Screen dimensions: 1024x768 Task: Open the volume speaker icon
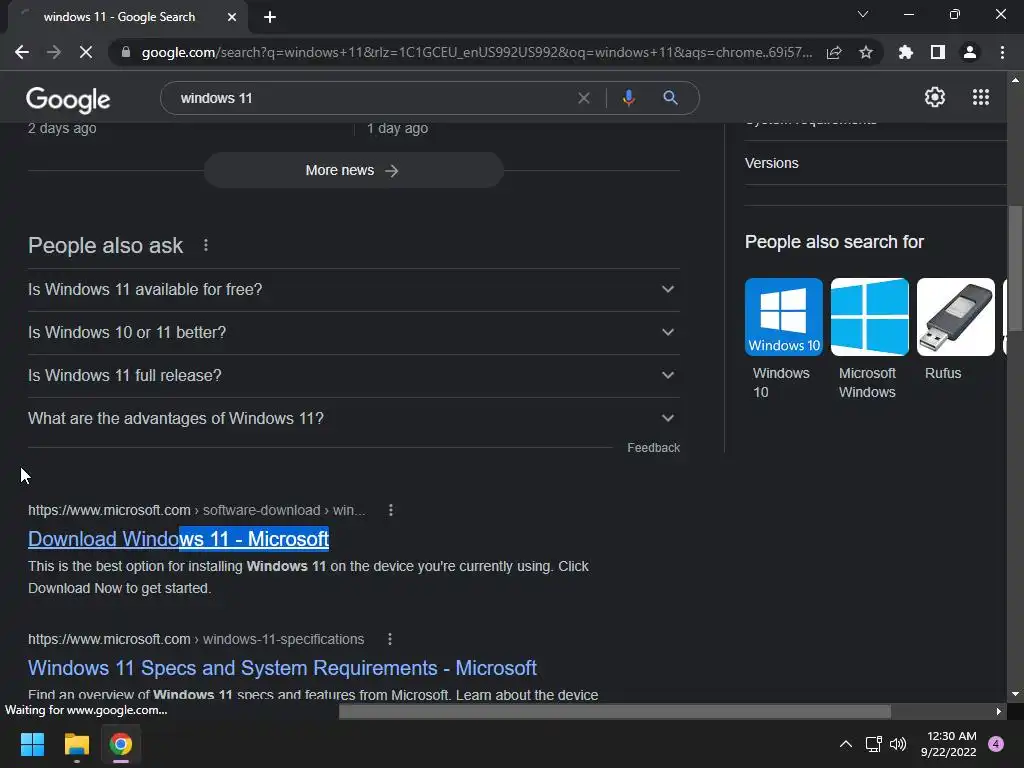[x=898, y=744]
